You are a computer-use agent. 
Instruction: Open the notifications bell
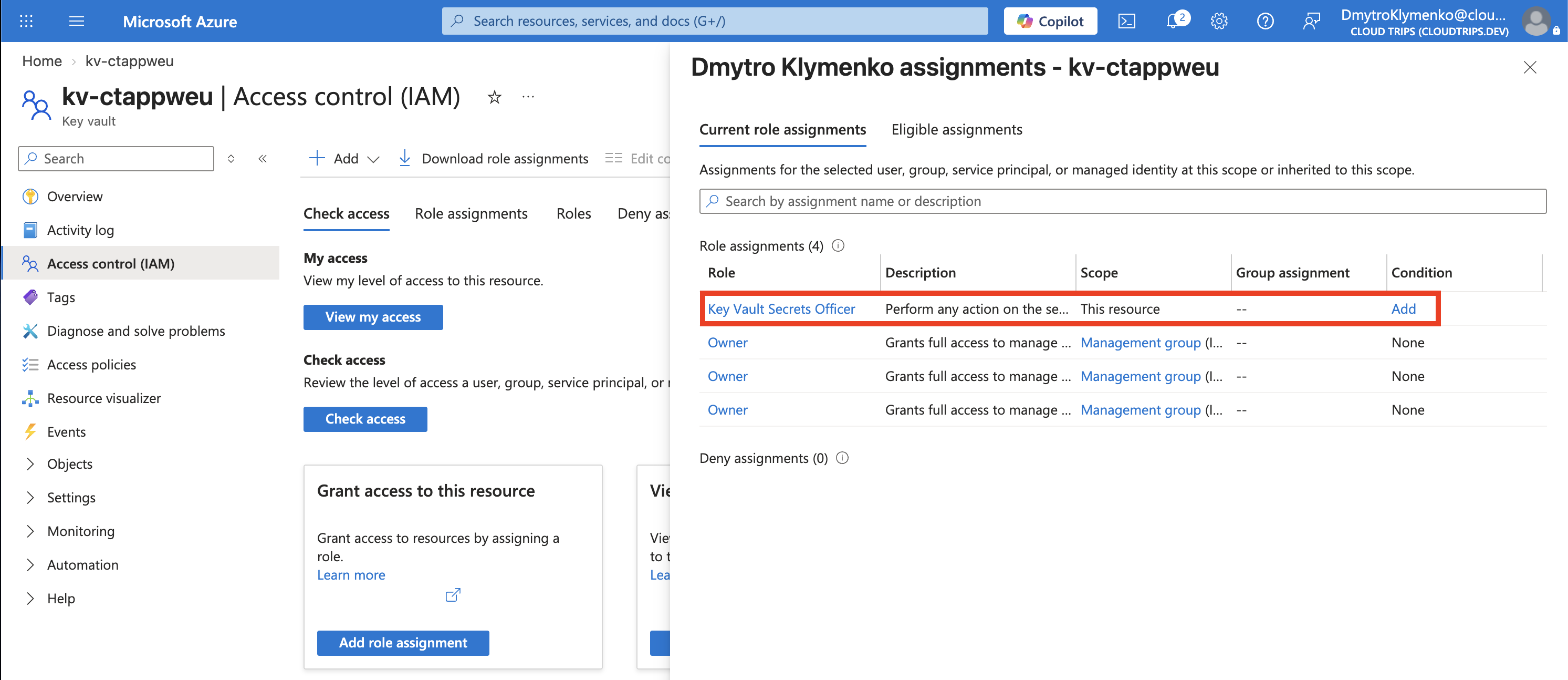[x=1174, y=22]
